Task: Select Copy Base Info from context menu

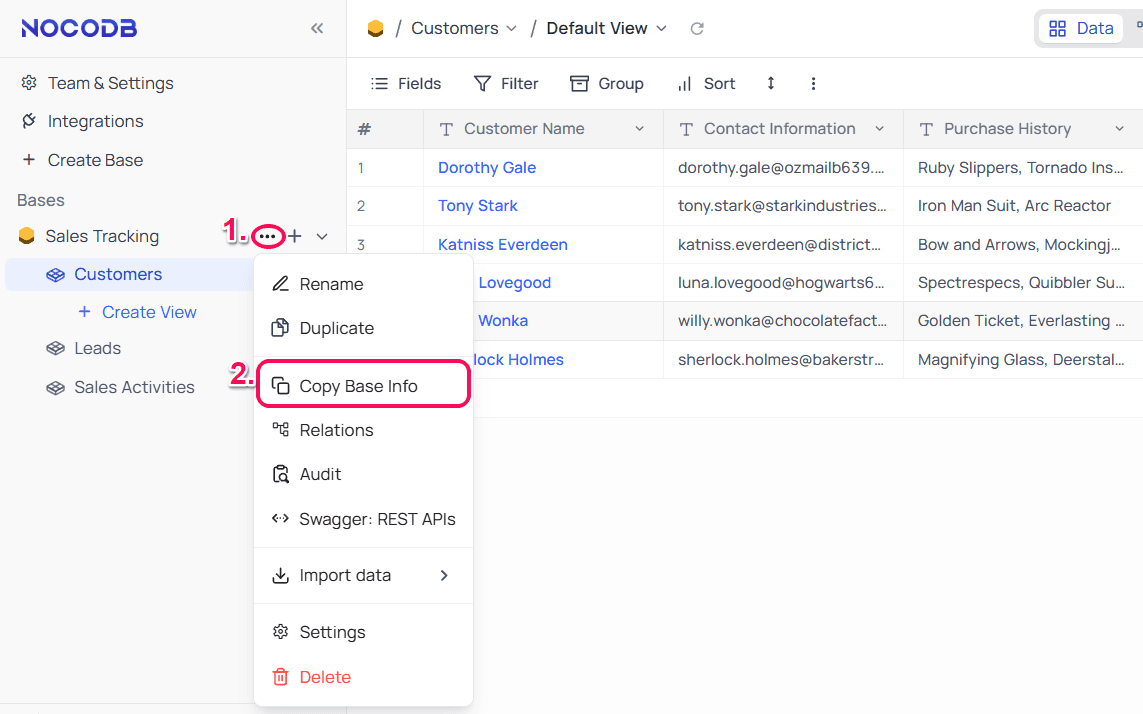Action: 358,386
